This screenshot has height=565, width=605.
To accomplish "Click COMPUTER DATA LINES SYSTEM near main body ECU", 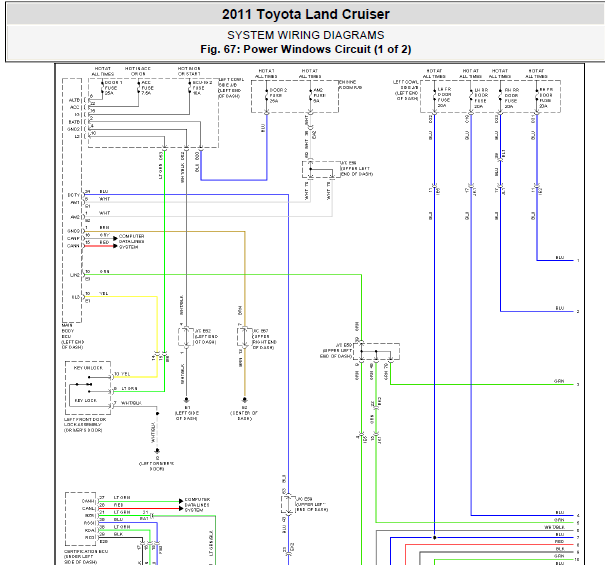I will point(132,241).
